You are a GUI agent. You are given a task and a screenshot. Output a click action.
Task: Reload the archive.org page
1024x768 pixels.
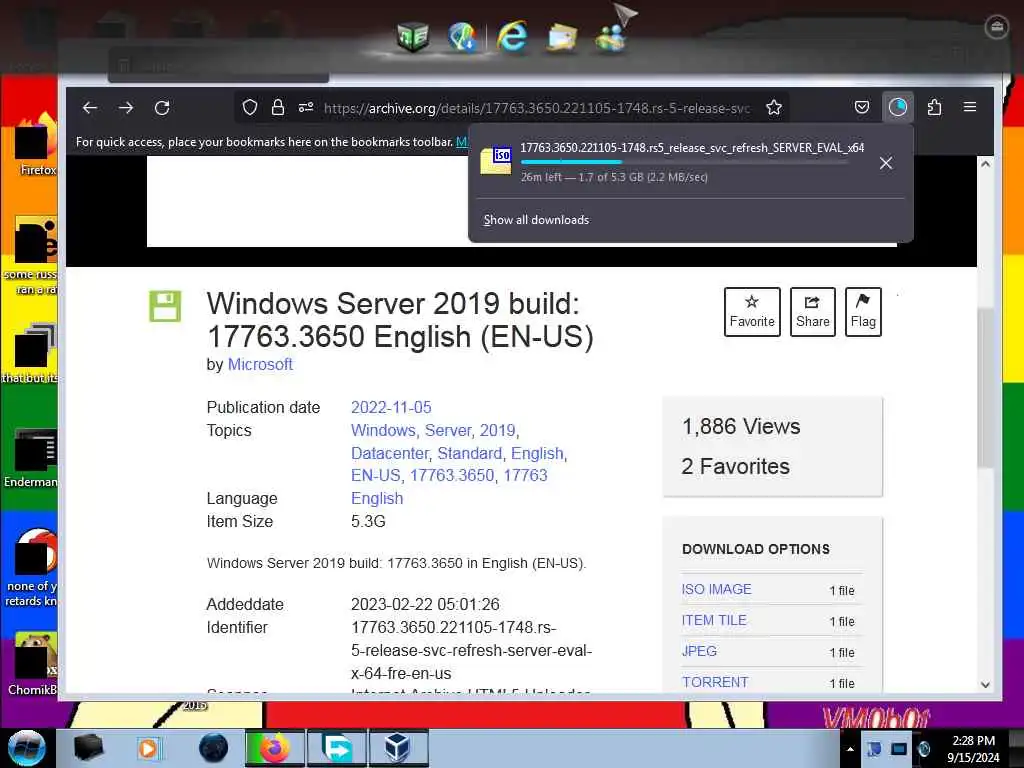pyautogui.click(x=162, y=108)
